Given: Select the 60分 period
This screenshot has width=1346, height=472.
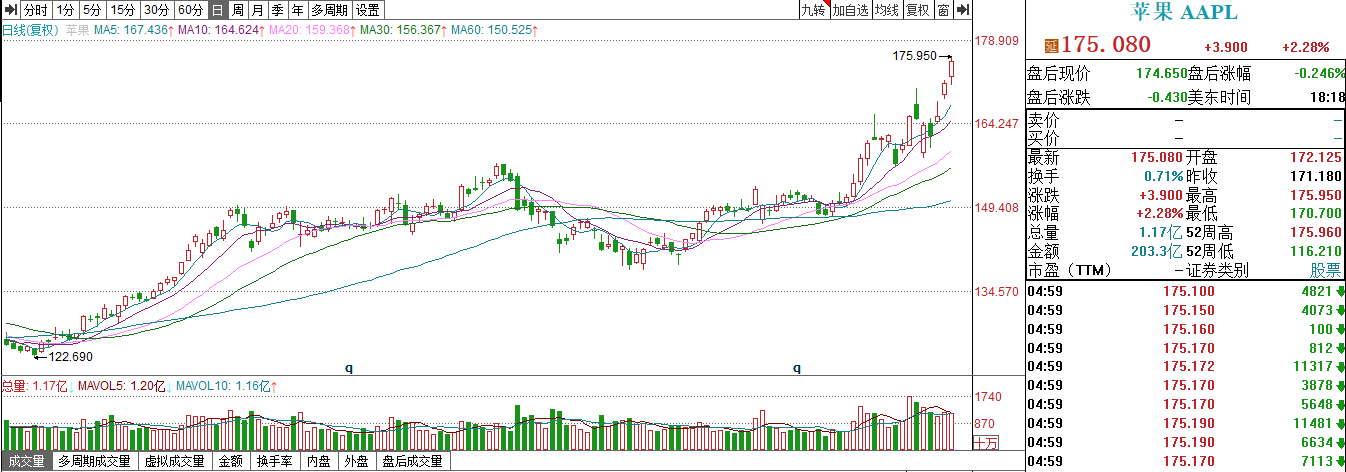Looking at the screenshot, I should coord(190,10).
